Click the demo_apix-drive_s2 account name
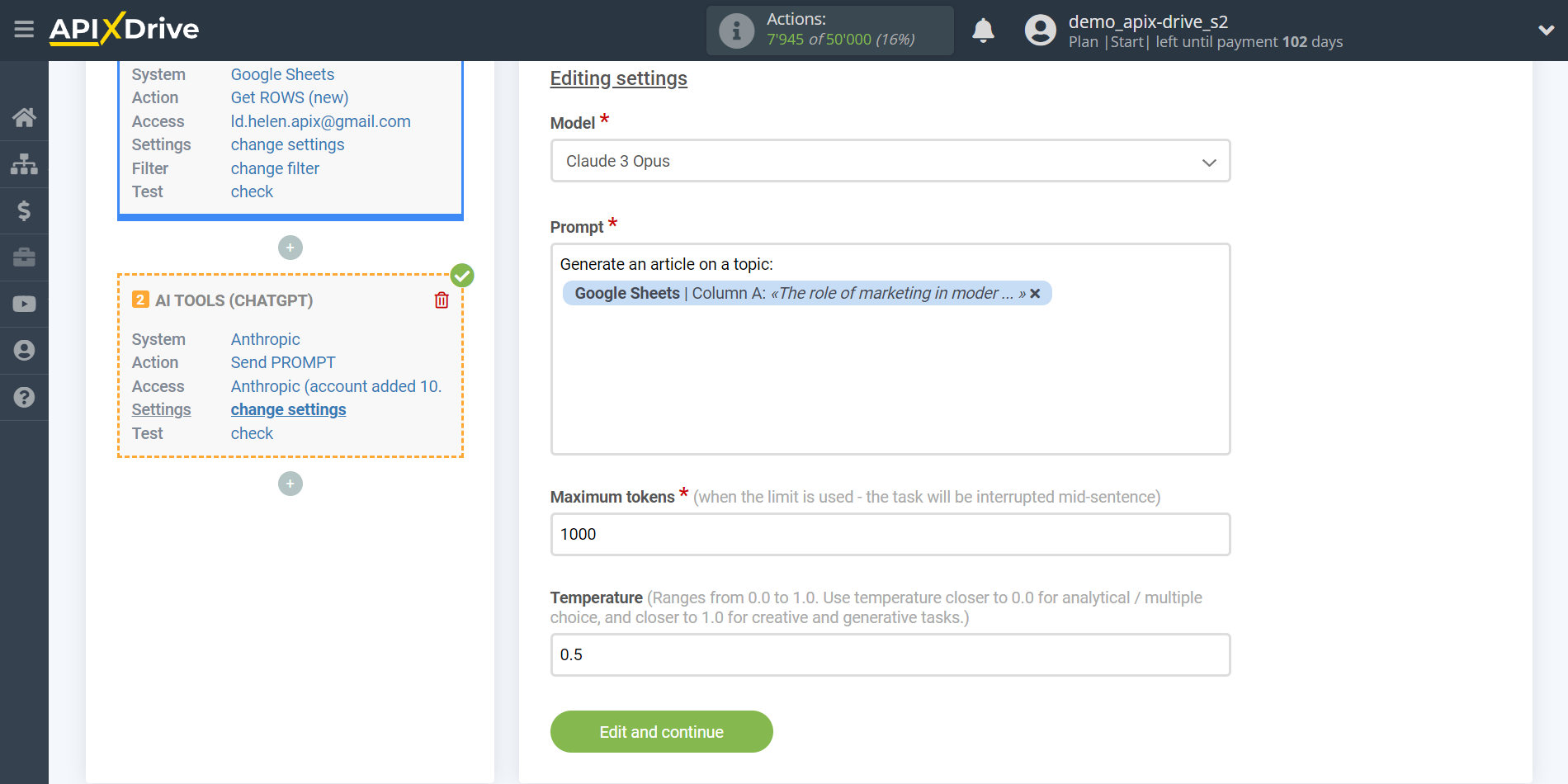This screenshot has width=1568, height=784. (1148, 21)
